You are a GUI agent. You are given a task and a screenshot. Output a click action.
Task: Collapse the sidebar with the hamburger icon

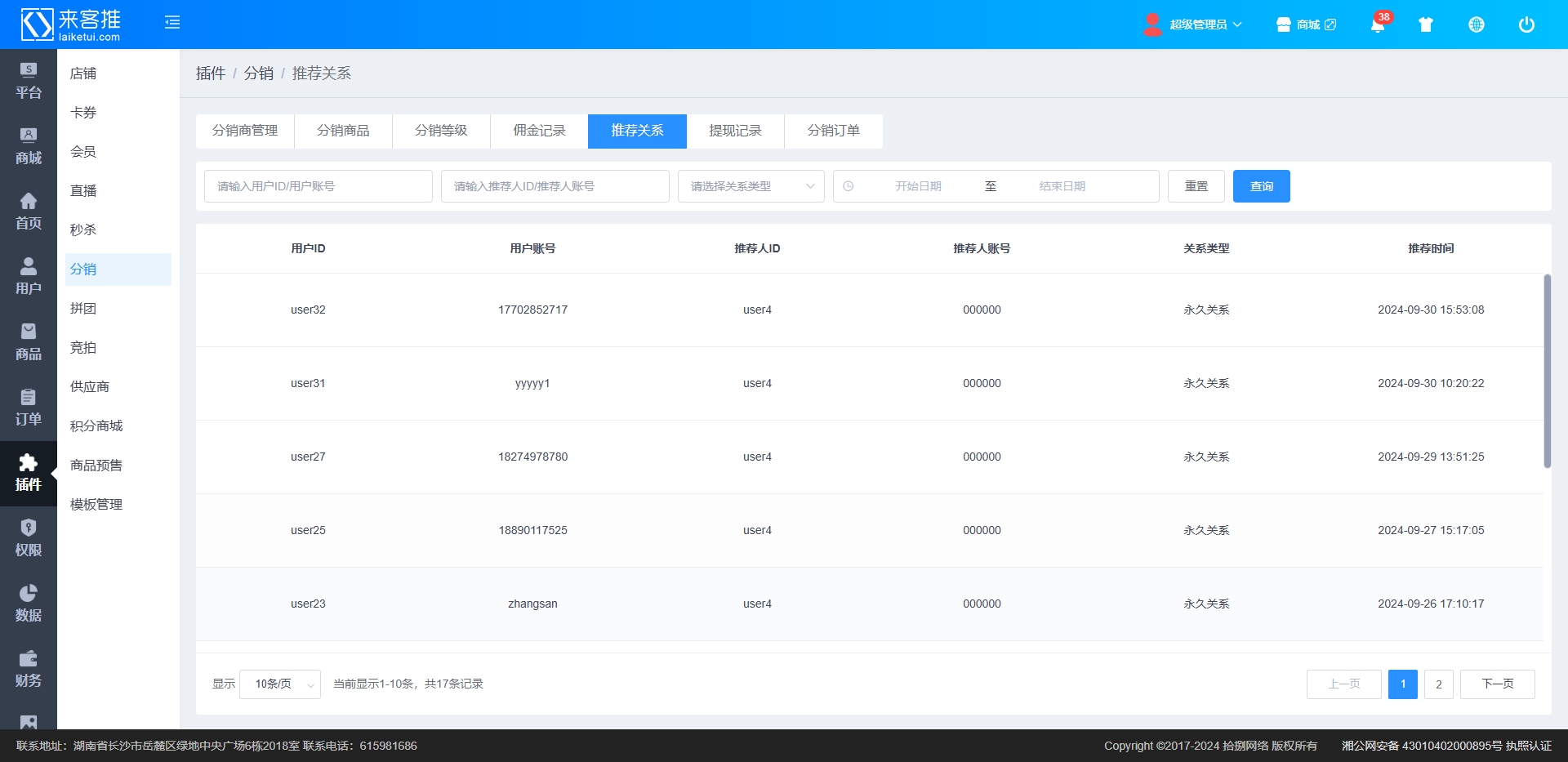pyautogui.click(x=172, y=23)
